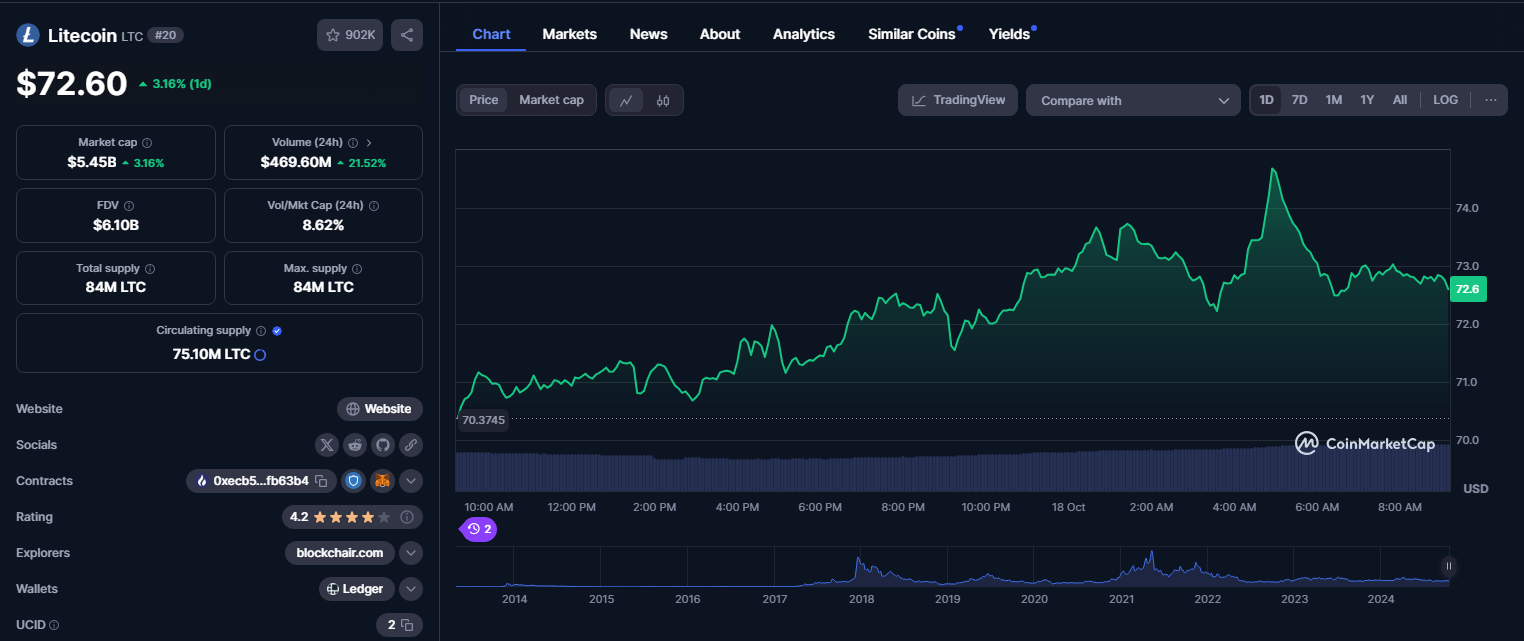Expand the Explorers list chevron
Viewport: 1524px width, 641px height.
coord(411,553)
